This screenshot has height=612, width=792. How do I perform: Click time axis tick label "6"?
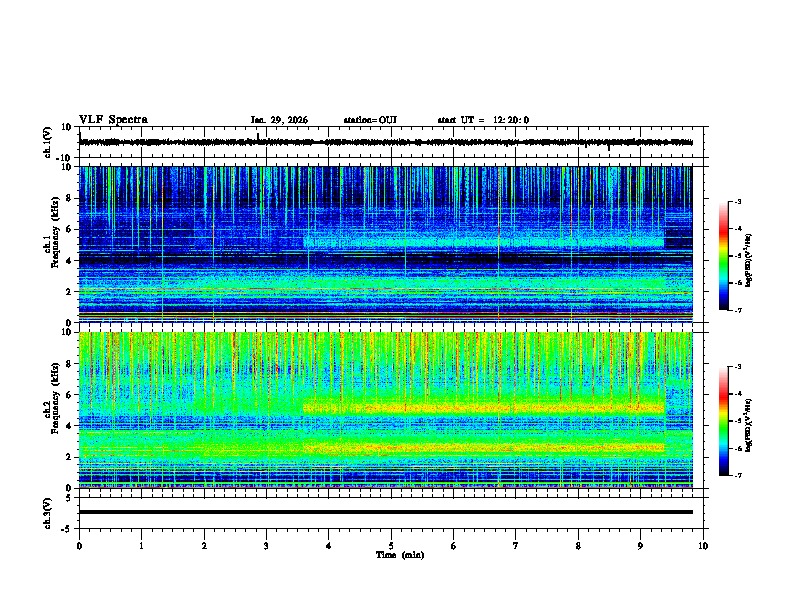tap(454, 546)
